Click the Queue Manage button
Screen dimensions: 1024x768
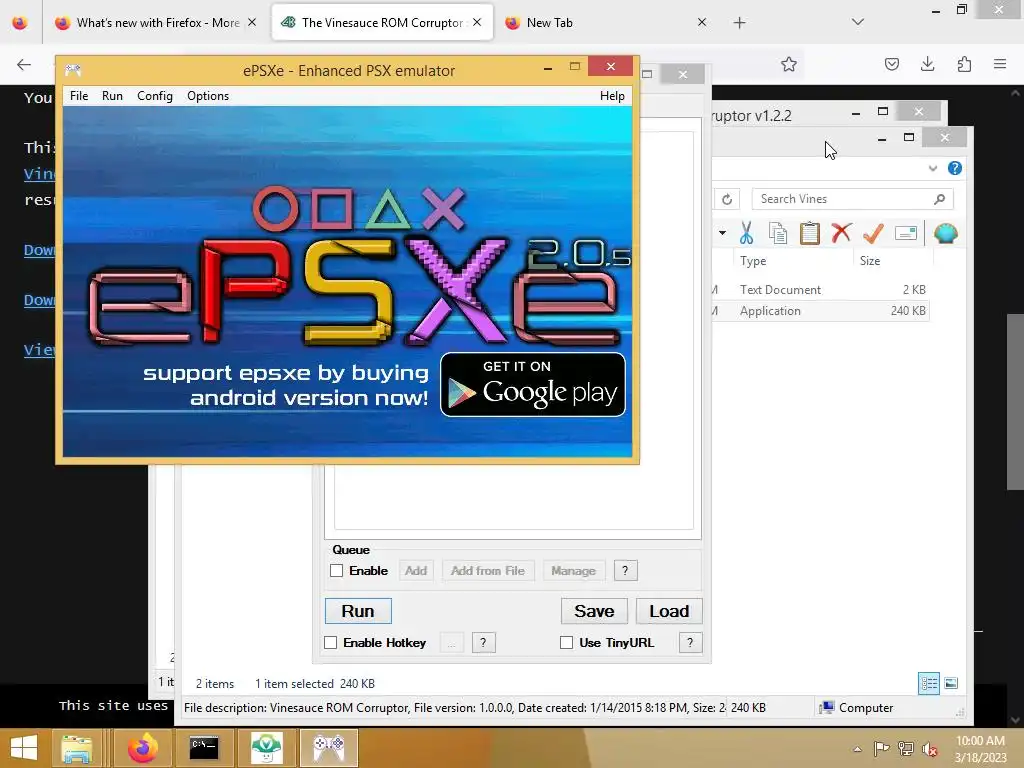pyautogui.click(x=573, y=571)
